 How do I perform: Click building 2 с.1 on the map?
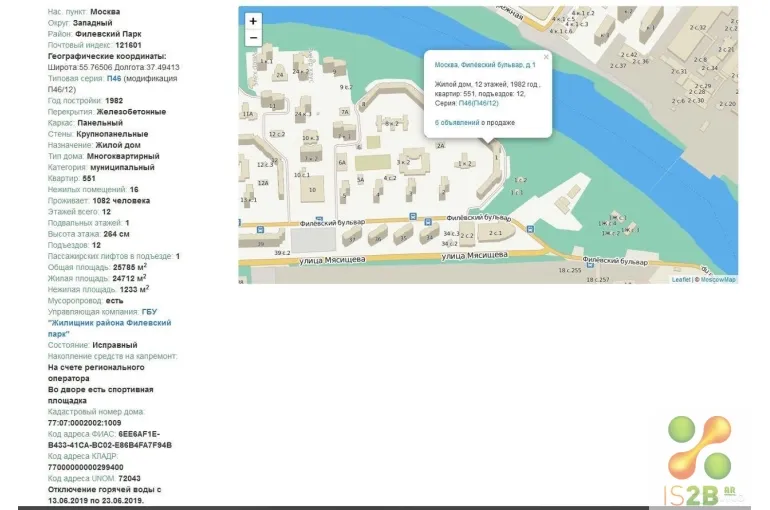tap(495, 233)
